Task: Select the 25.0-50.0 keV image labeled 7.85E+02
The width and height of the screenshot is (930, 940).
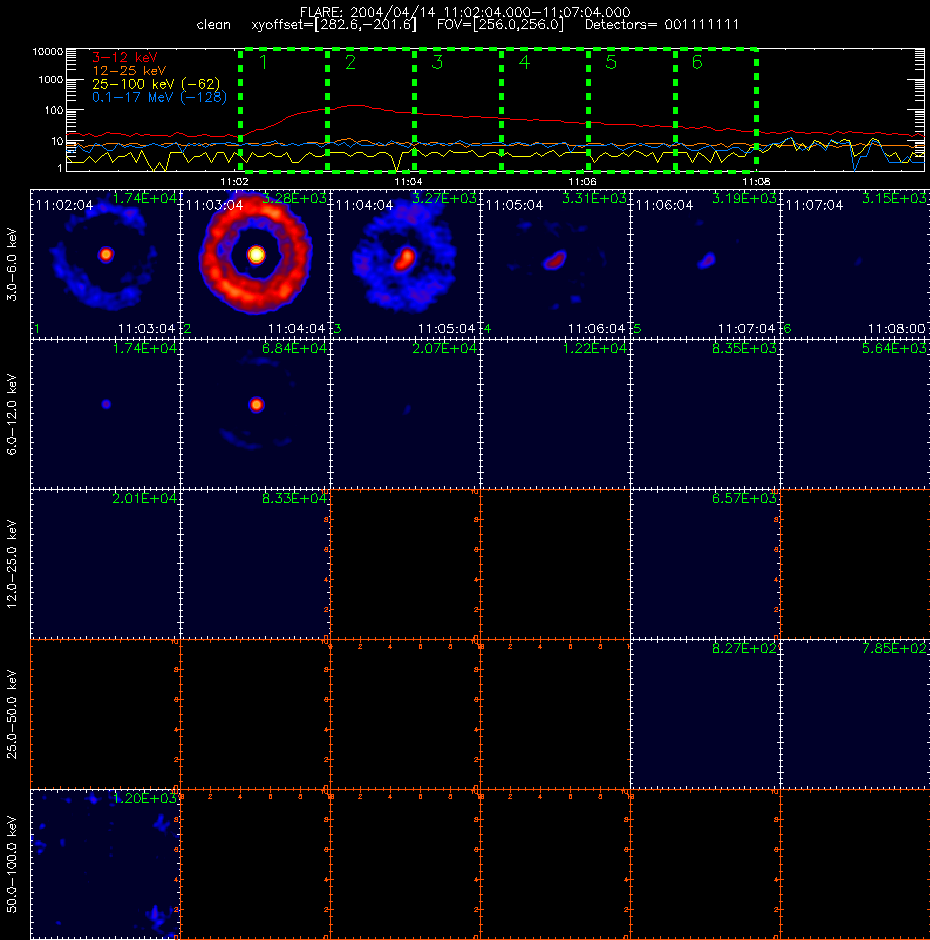Action: (856, 714)
